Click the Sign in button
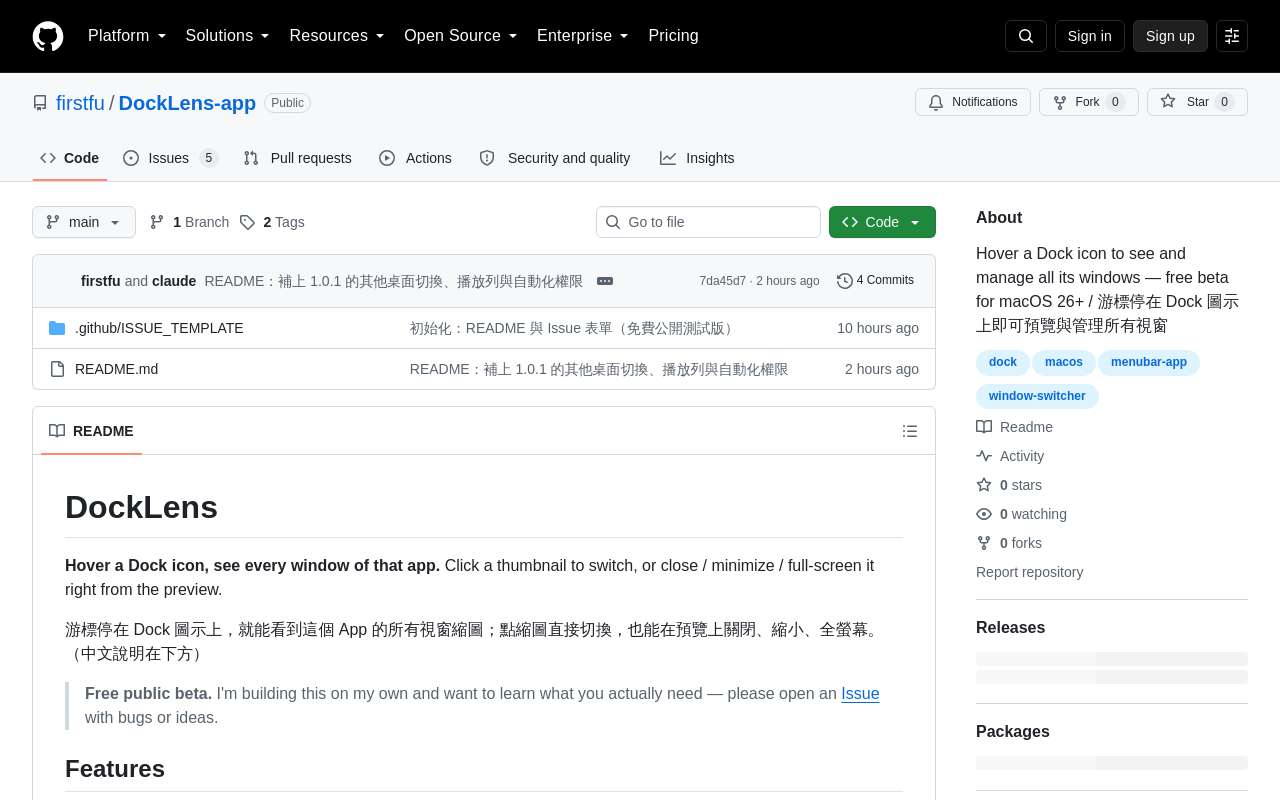This screenshot has height=800, width=1280. 1090,36
